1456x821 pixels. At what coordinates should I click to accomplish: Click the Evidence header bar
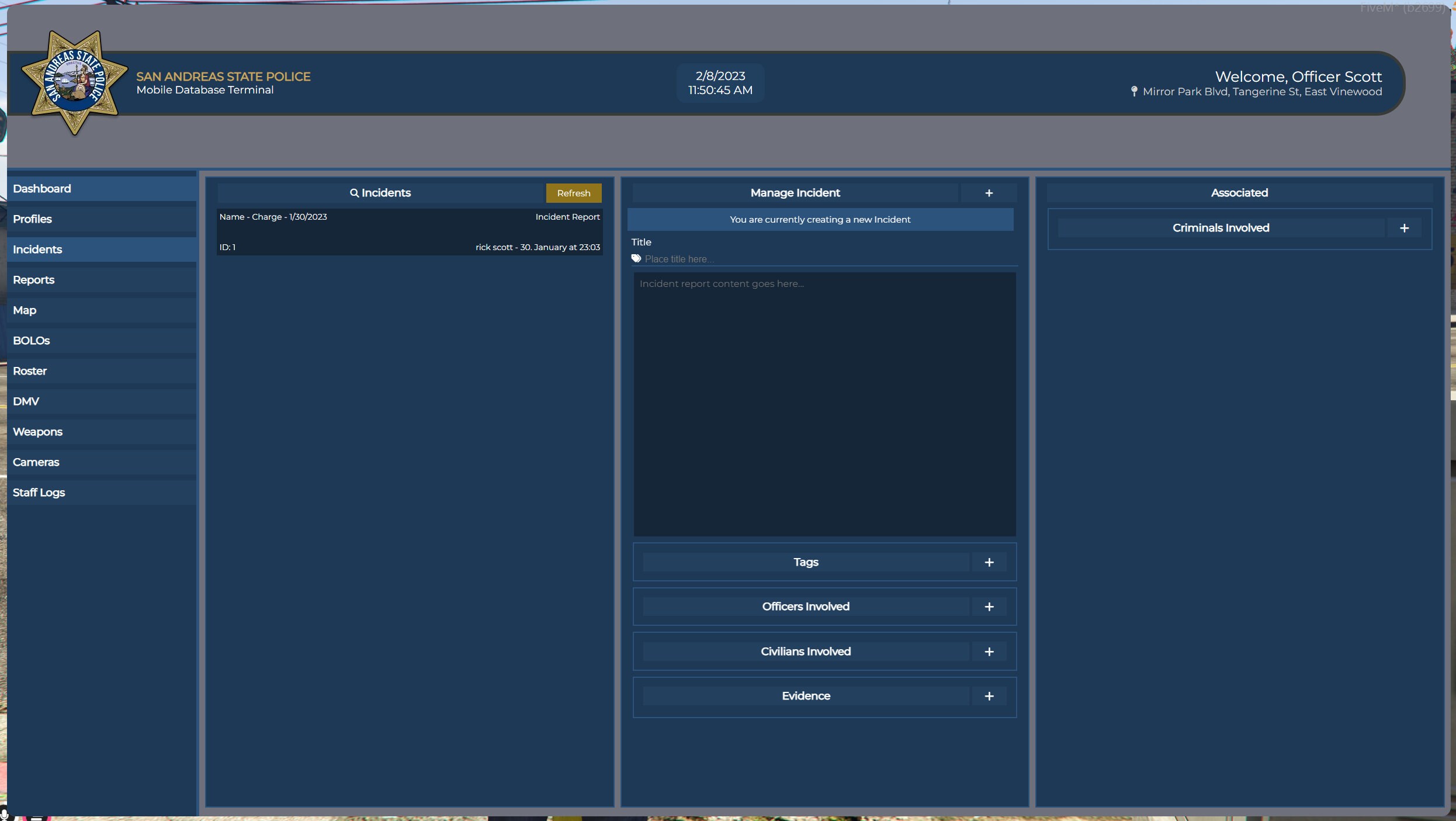806,696
